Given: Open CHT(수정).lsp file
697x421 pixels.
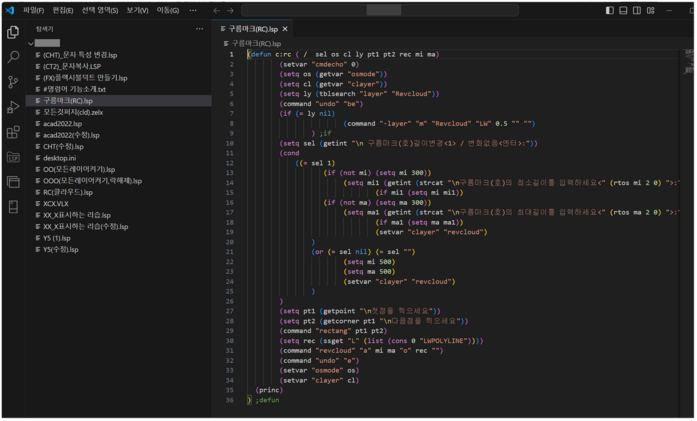Looking at the screenshot, I should click(x=63, y=147).
